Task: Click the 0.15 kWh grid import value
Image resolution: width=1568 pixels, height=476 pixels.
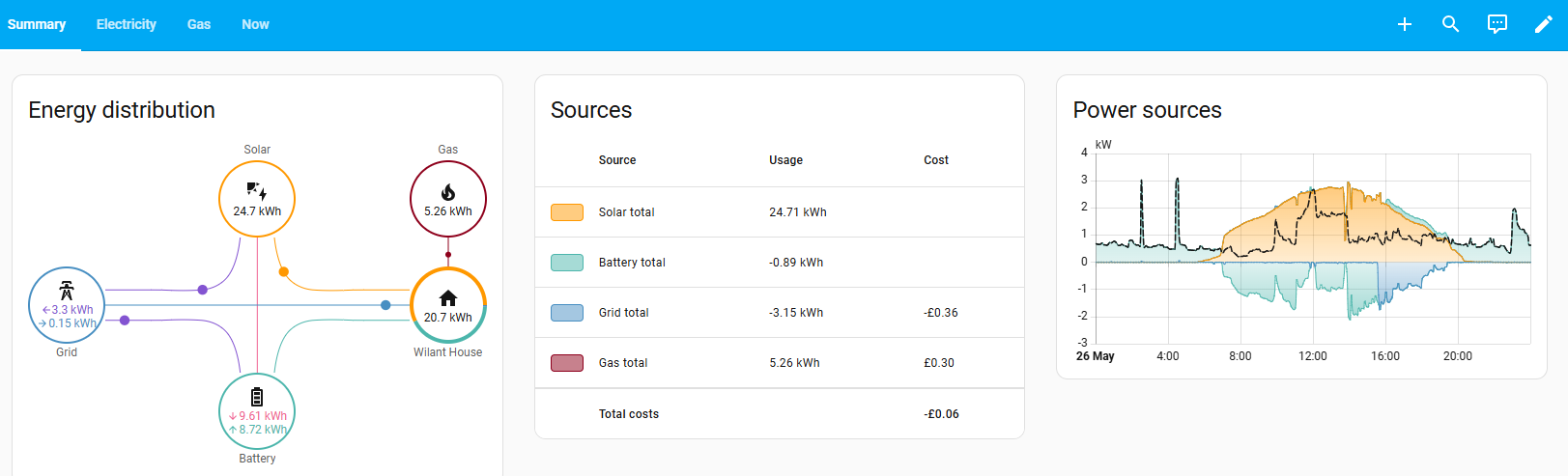Action: coord(68,323)
